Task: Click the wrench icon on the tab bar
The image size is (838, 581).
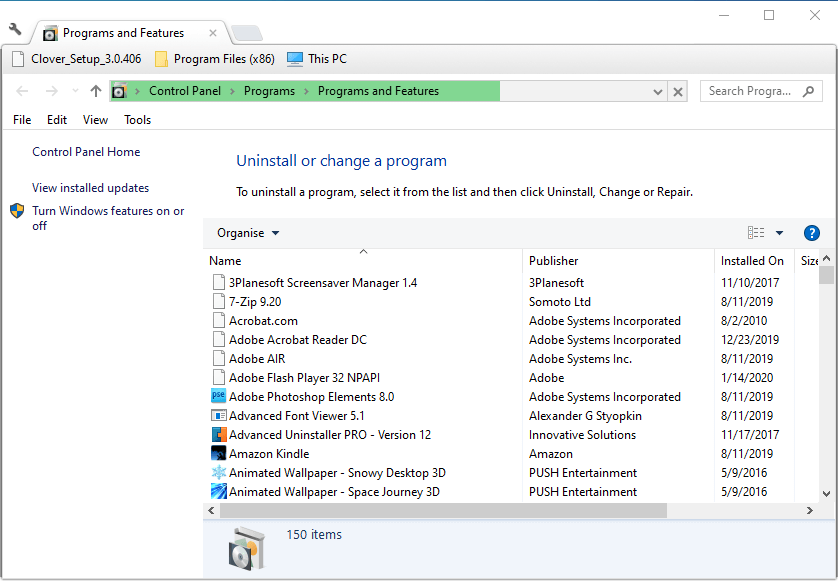Action: [13, 31]
